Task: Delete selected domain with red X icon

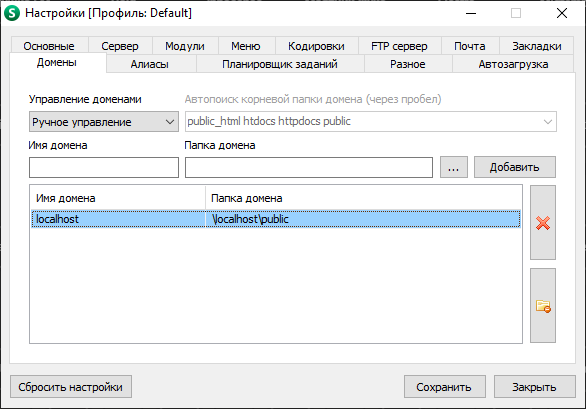Action: click(543, 222)
